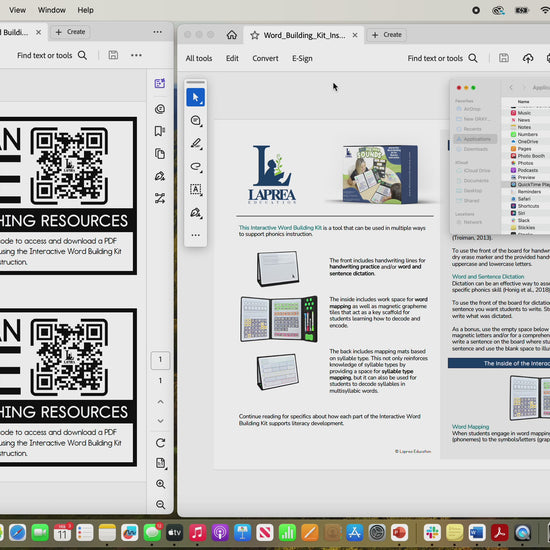Close the 'Buildi...' tab in left window
The width and height of the screenshot is (550, 550).
point(39,32)
